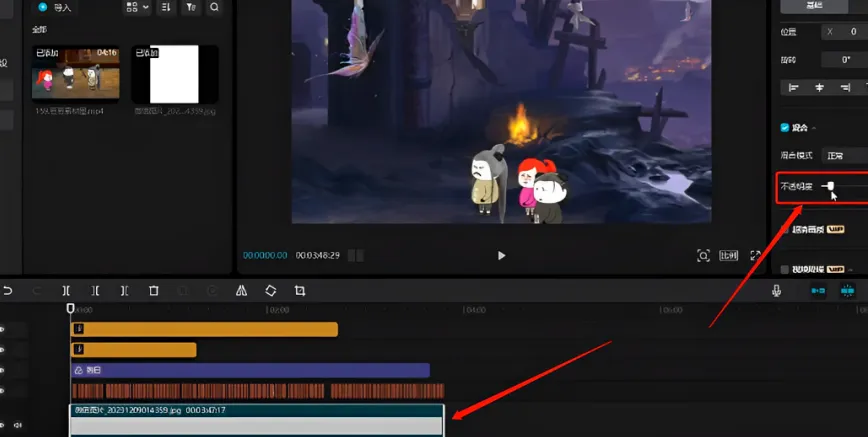Click the sort media icon
Screen dimensions: 868x437
click(166, 7)
